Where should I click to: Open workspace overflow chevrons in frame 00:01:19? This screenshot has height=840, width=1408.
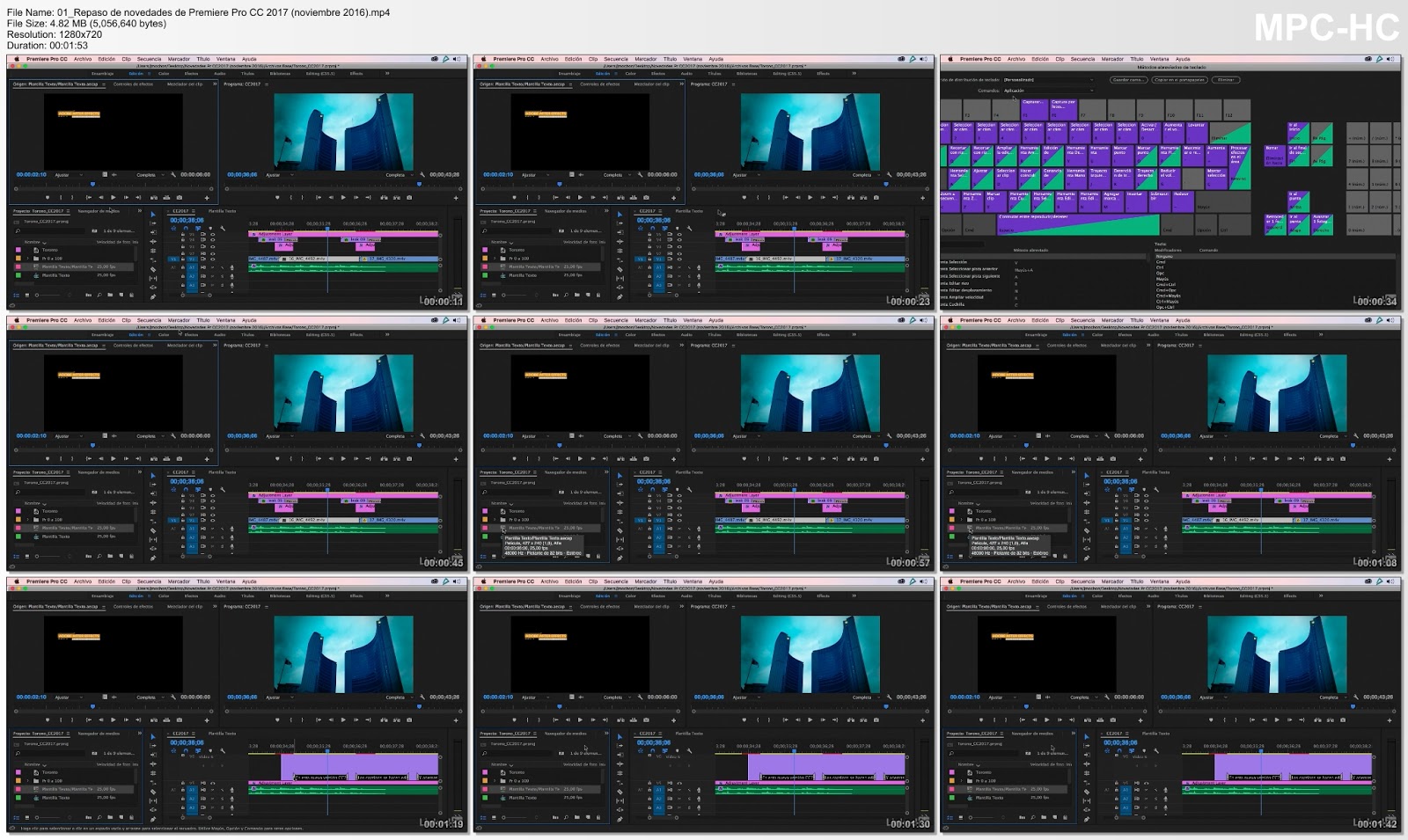tap(387, 596)
